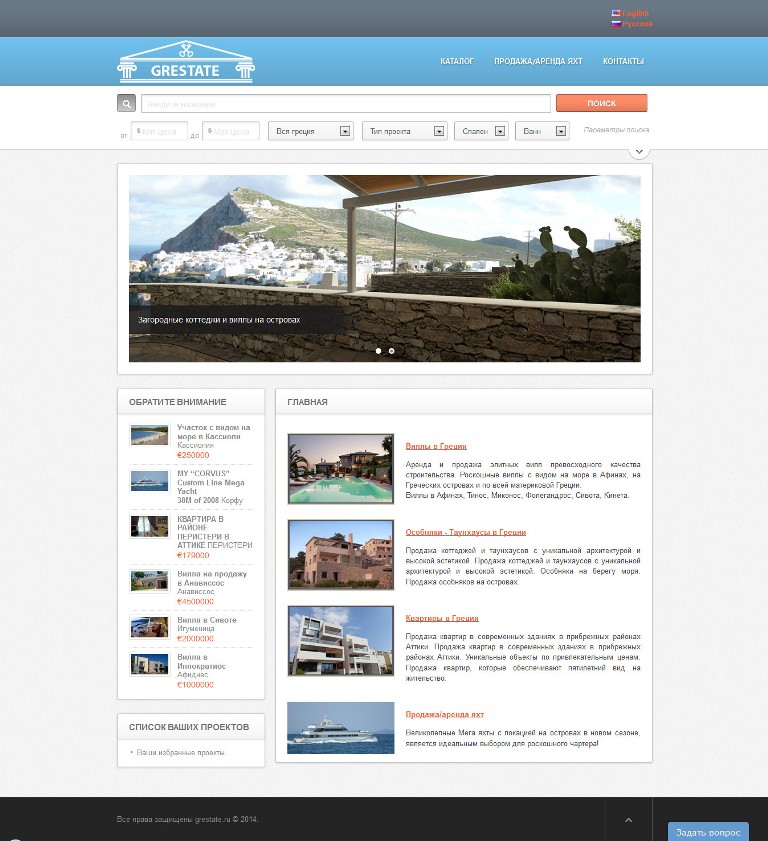Click the banner caption Загородные коттеджи

click(219, 320)
